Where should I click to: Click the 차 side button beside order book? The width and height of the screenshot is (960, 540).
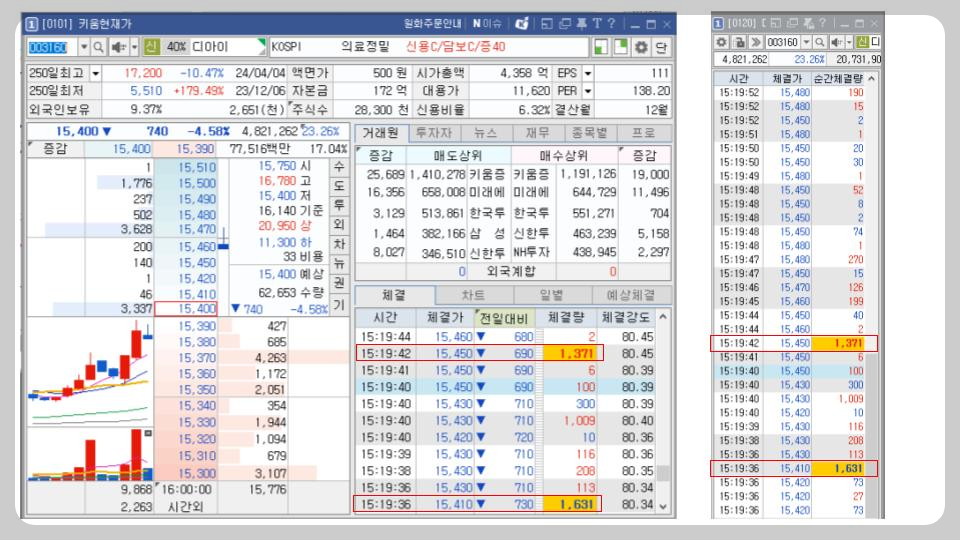339,244
